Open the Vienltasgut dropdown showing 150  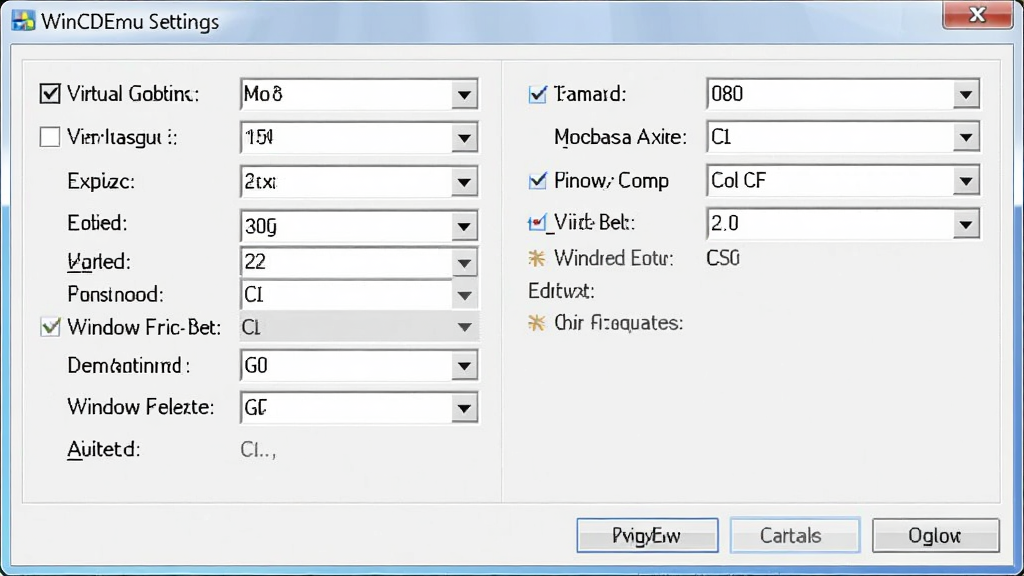(359, 138)
